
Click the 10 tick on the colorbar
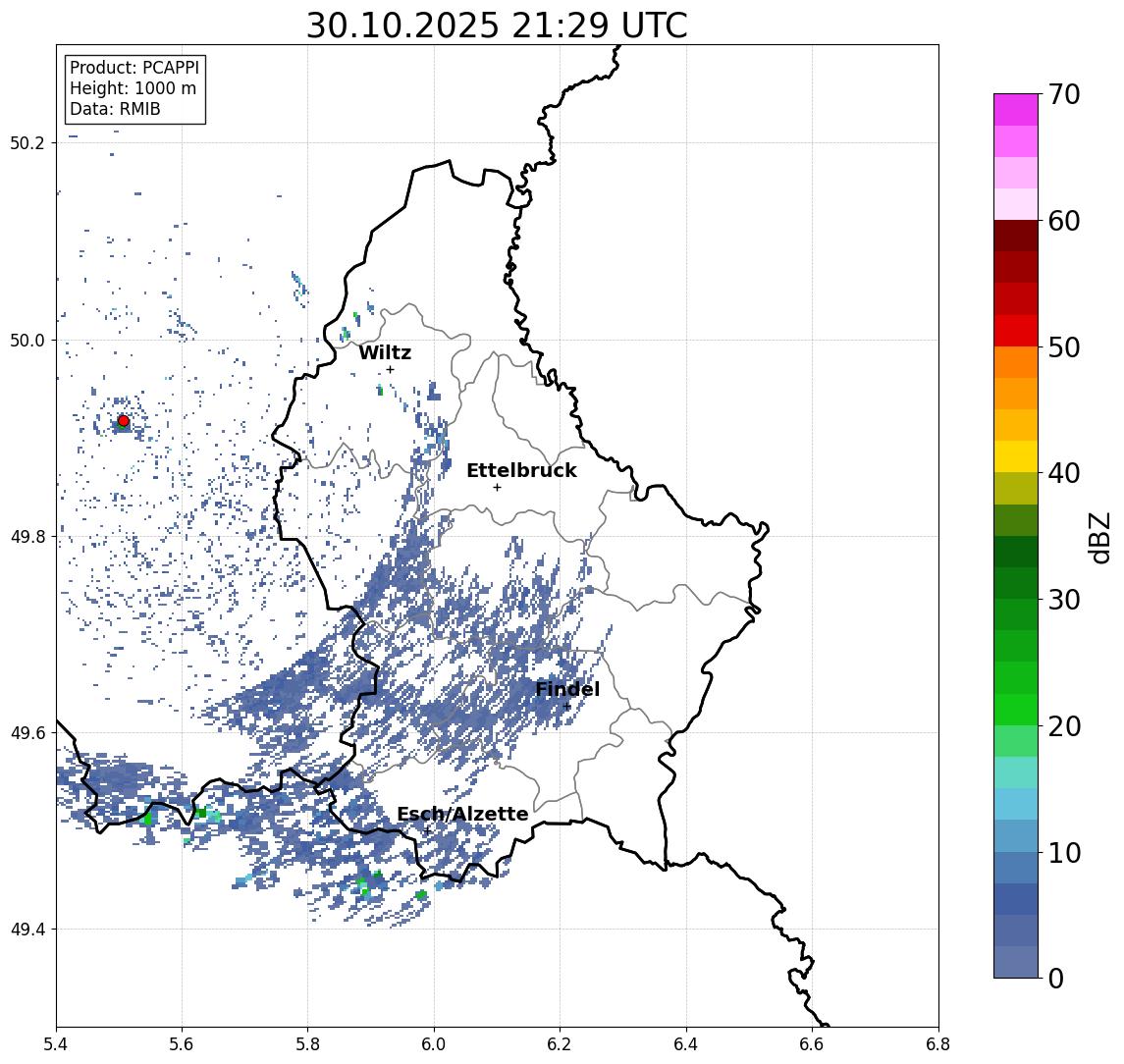click(x=1064, y=852)
